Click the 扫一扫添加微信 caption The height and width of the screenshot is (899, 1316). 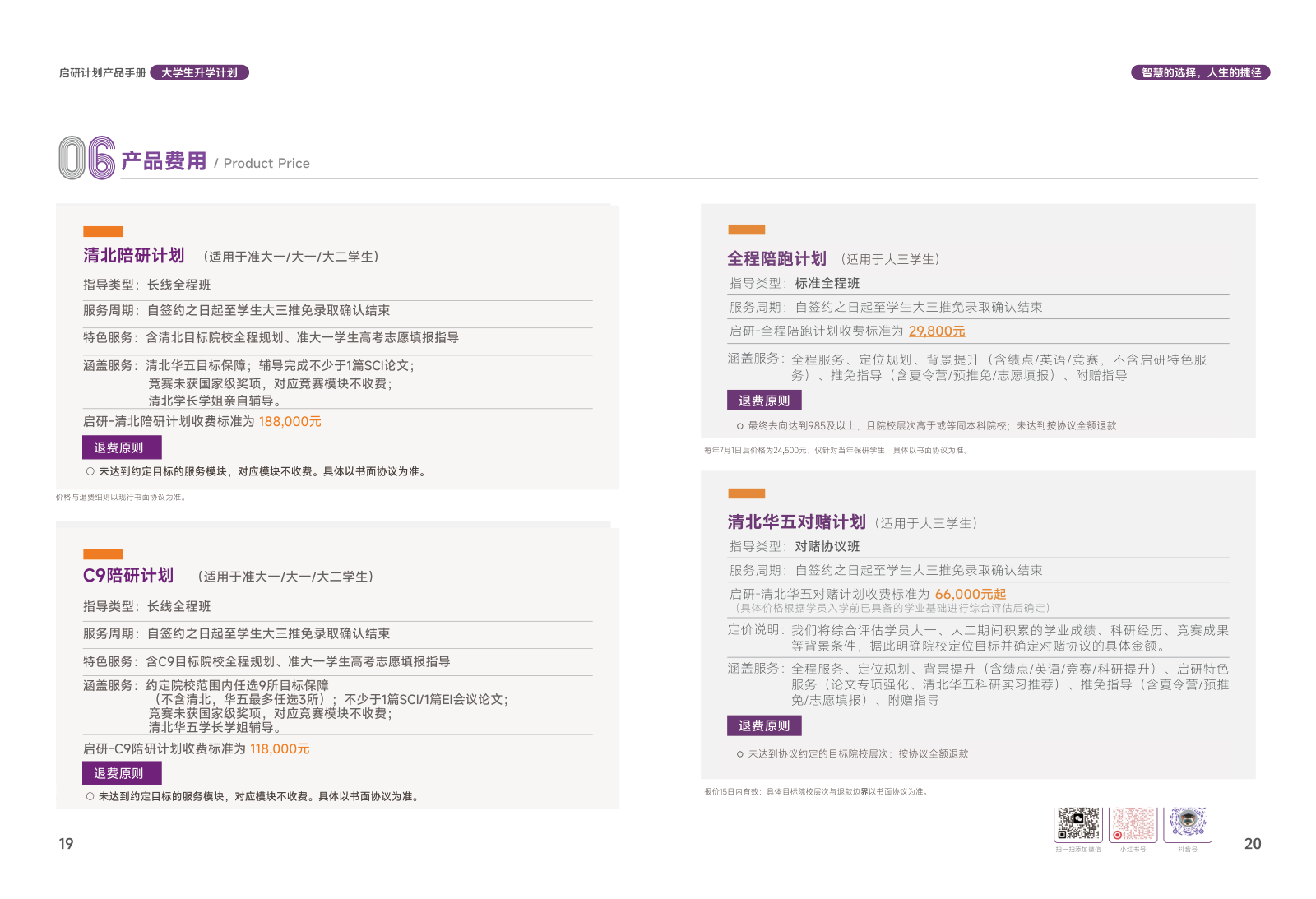pyautogui.click(x=1078, y=850)
